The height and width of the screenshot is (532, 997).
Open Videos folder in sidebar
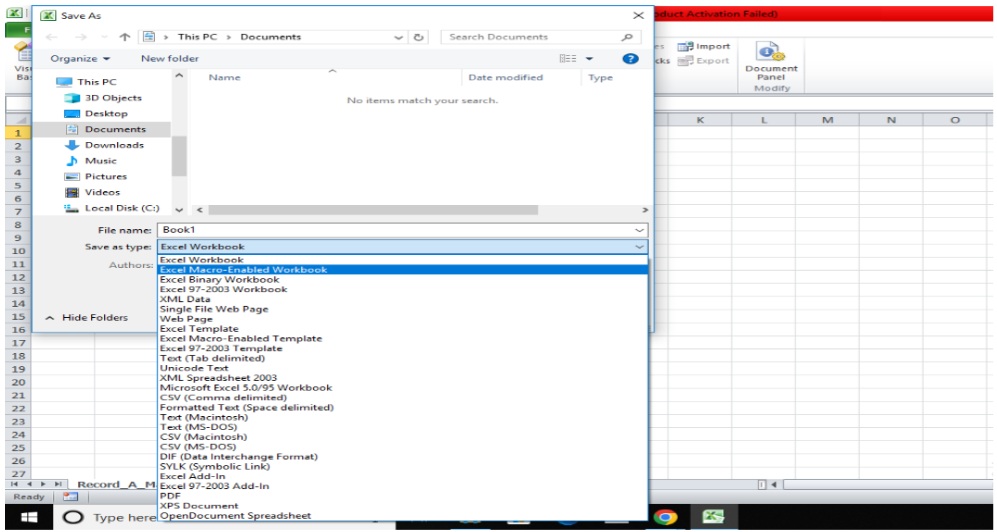point(92,192)
